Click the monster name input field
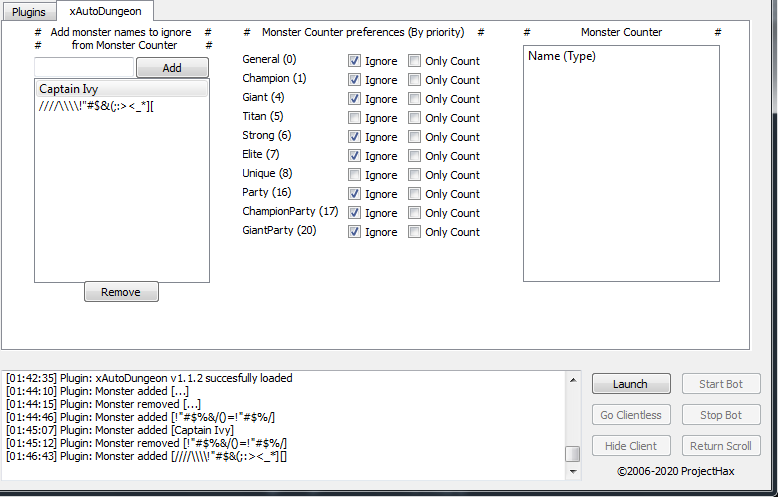The image size is (778, 497). [84, 68]
